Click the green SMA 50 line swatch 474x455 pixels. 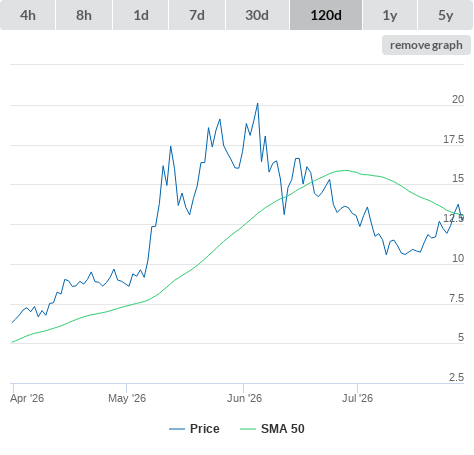pos(248,429)
